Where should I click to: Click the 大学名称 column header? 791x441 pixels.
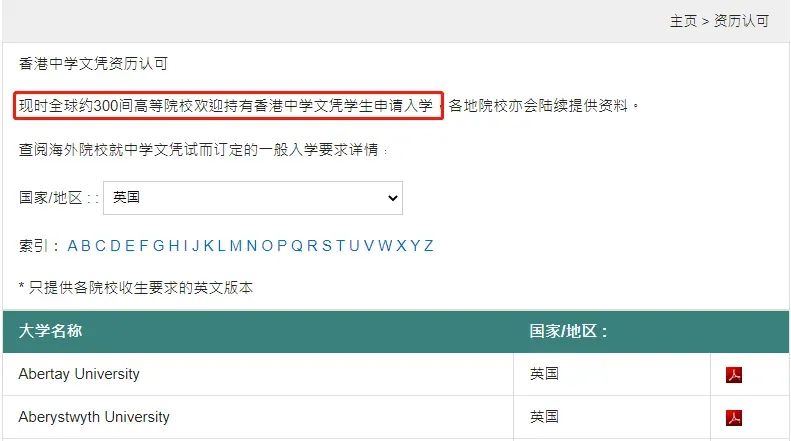(50, 331)
